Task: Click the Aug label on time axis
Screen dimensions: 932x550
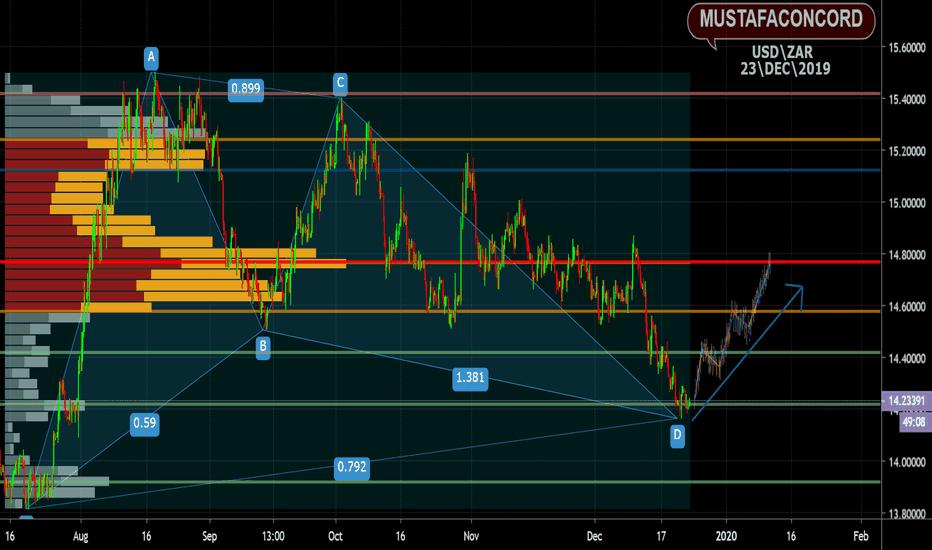Action: click(81, 536)
